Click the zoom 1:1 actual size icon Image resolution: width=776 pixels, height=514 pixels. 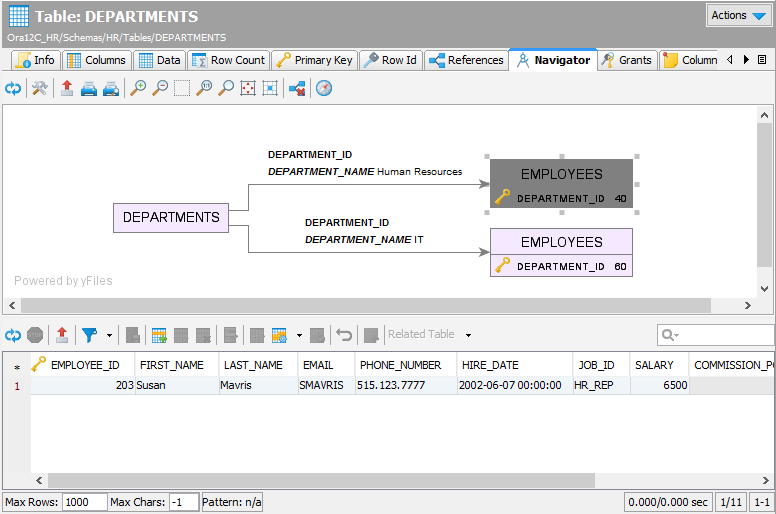[204, 89]
